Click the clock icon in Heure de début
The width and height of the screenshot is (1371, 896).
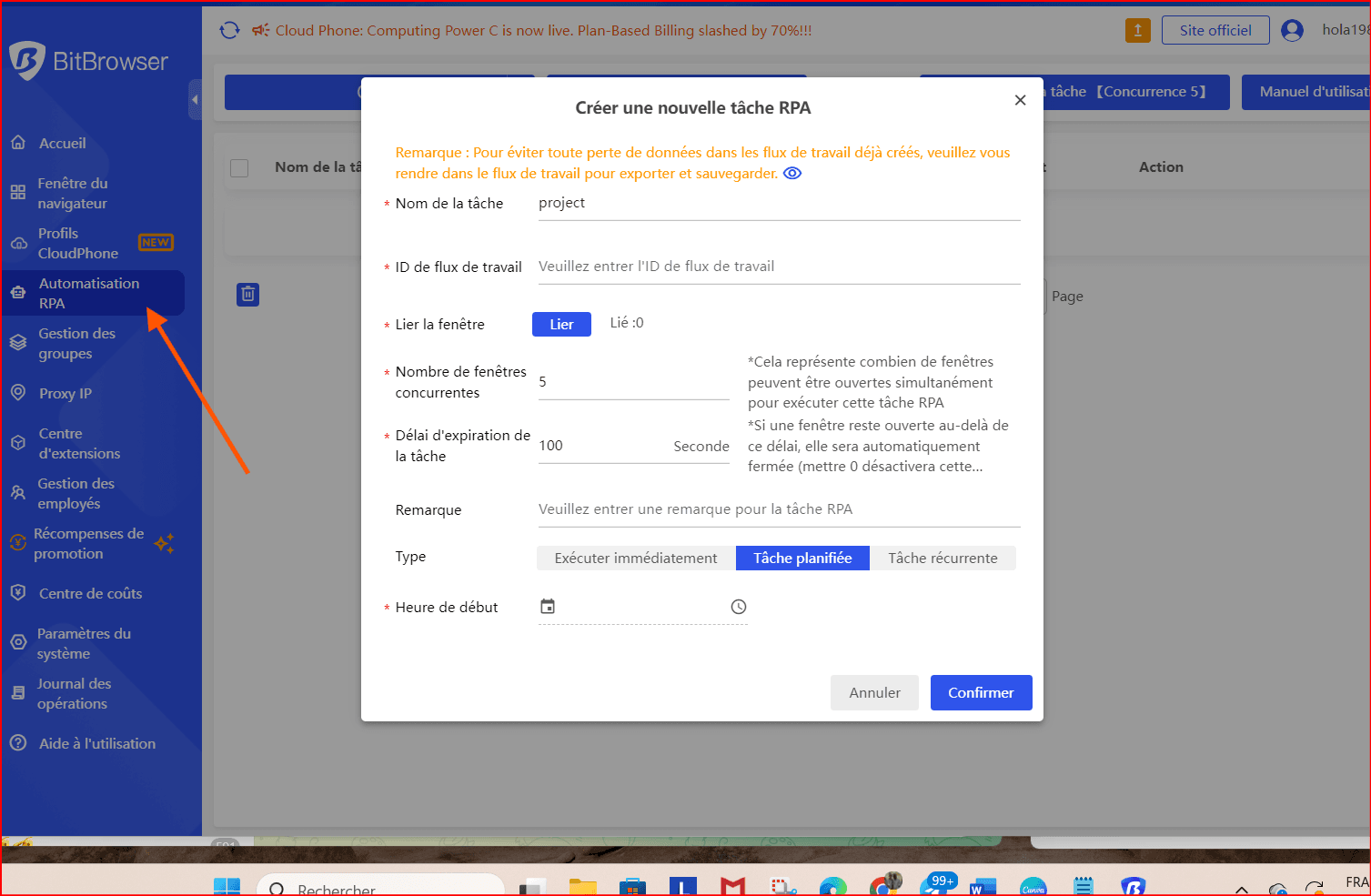(739, 607)
